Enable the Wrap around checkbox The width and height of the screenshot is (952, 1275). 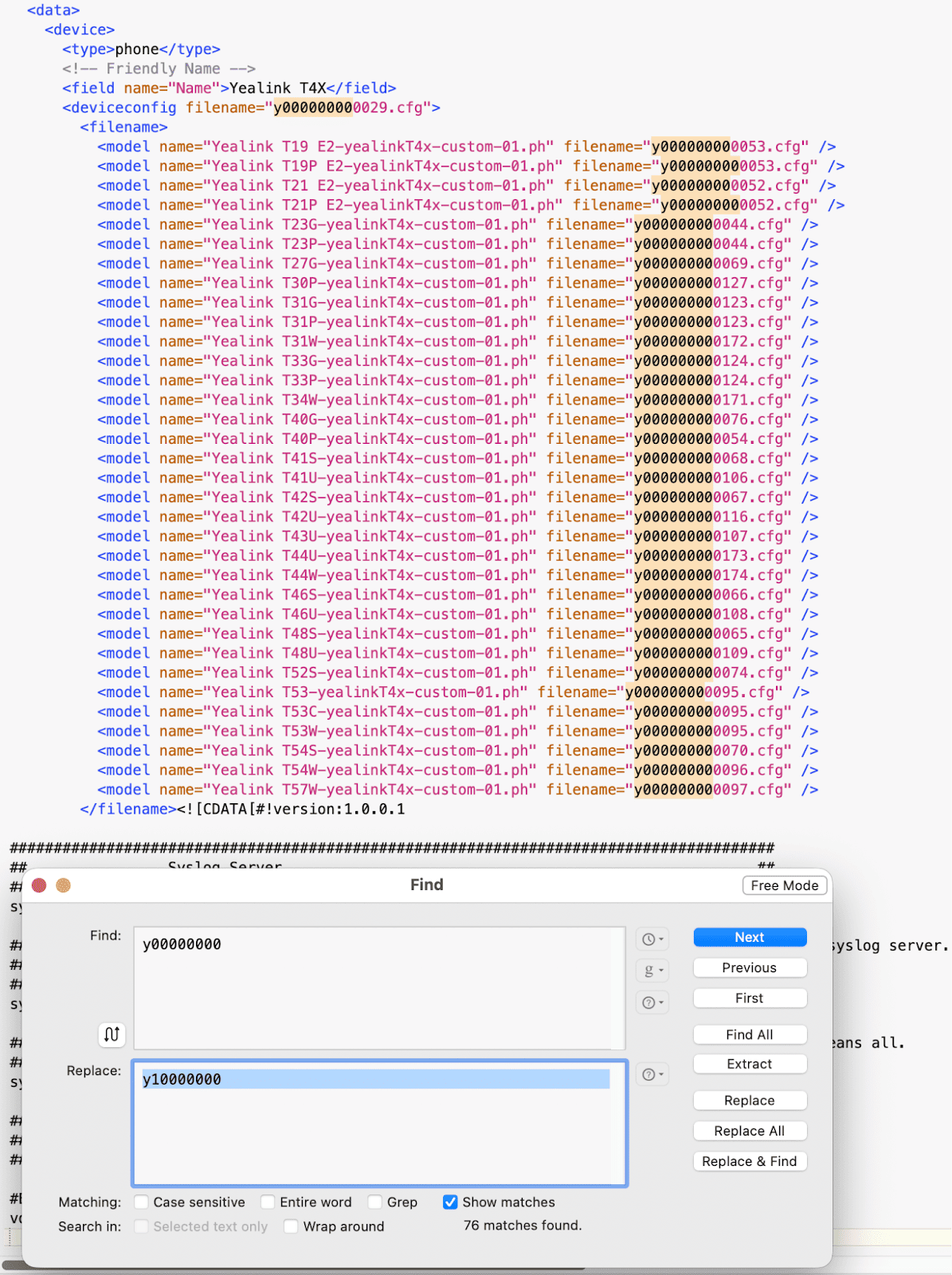[x=291, y=1226]
